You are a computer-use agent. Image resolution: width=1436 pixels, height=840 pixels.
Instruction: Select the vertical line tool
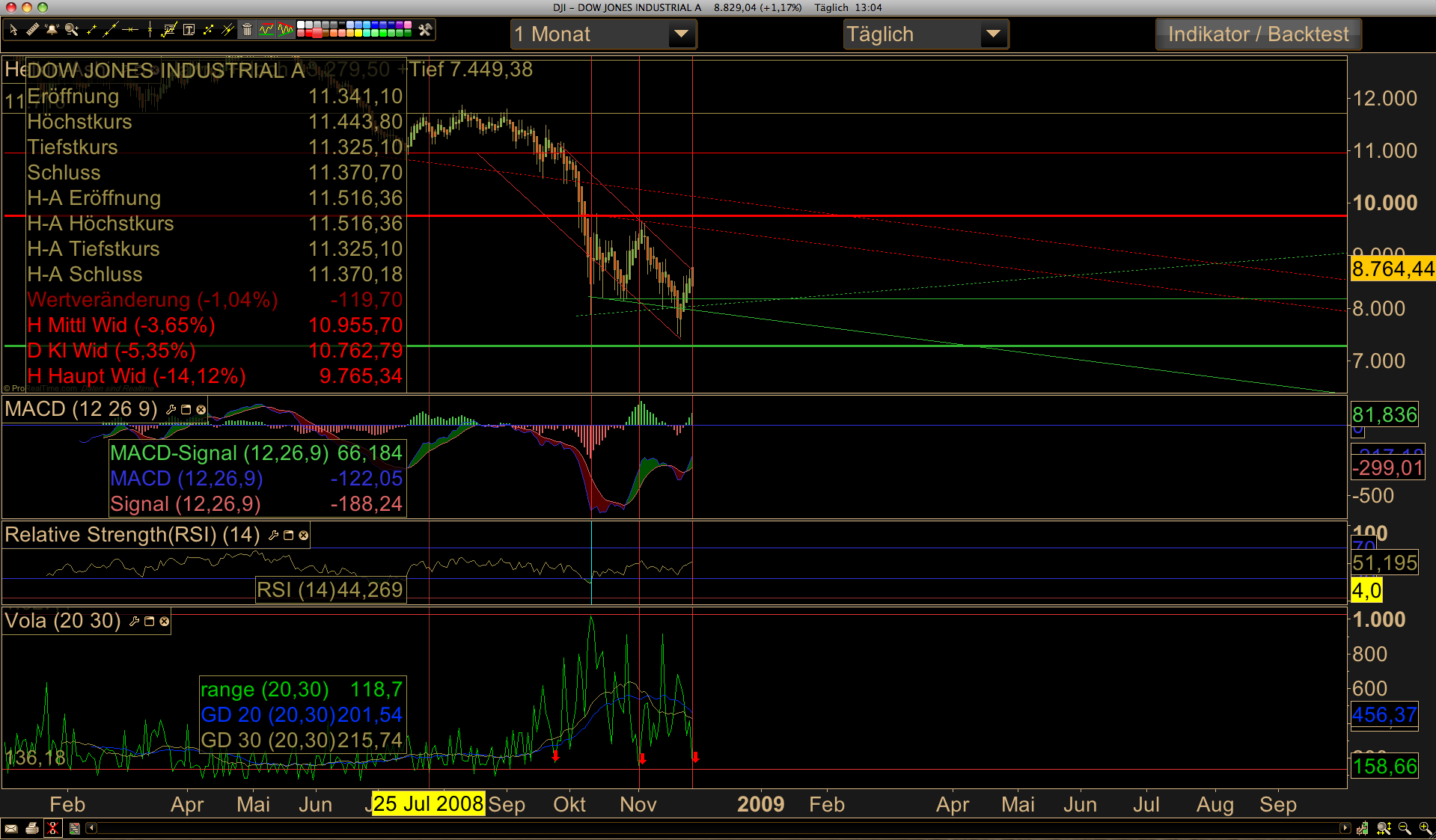coord(150,30)
